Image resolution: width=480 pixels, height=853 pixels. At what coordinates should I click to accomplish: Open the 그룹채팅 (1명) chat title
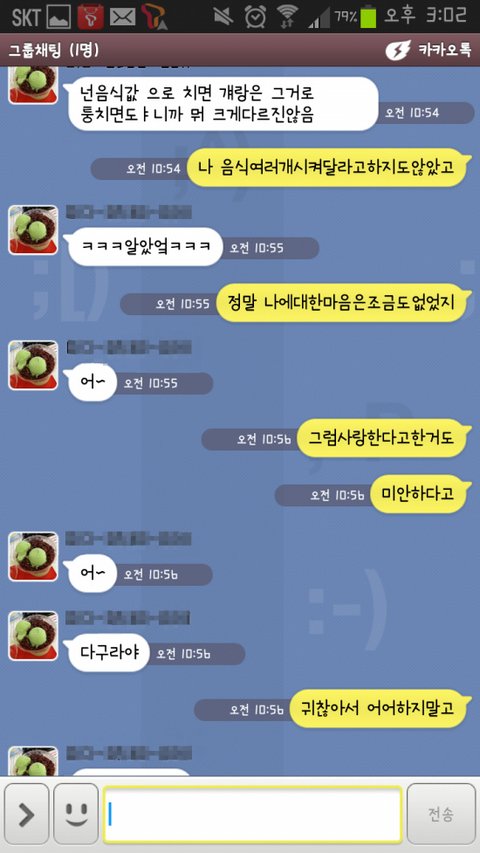coord(54,51)
